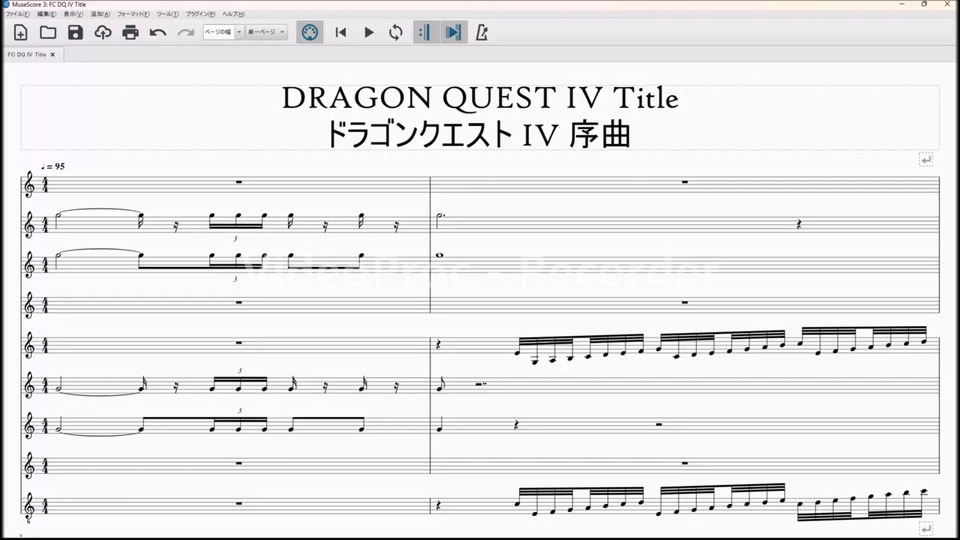960x540 pixels.
Task: Open the 編集(E) menu
Action: click(x=47, y=13)
